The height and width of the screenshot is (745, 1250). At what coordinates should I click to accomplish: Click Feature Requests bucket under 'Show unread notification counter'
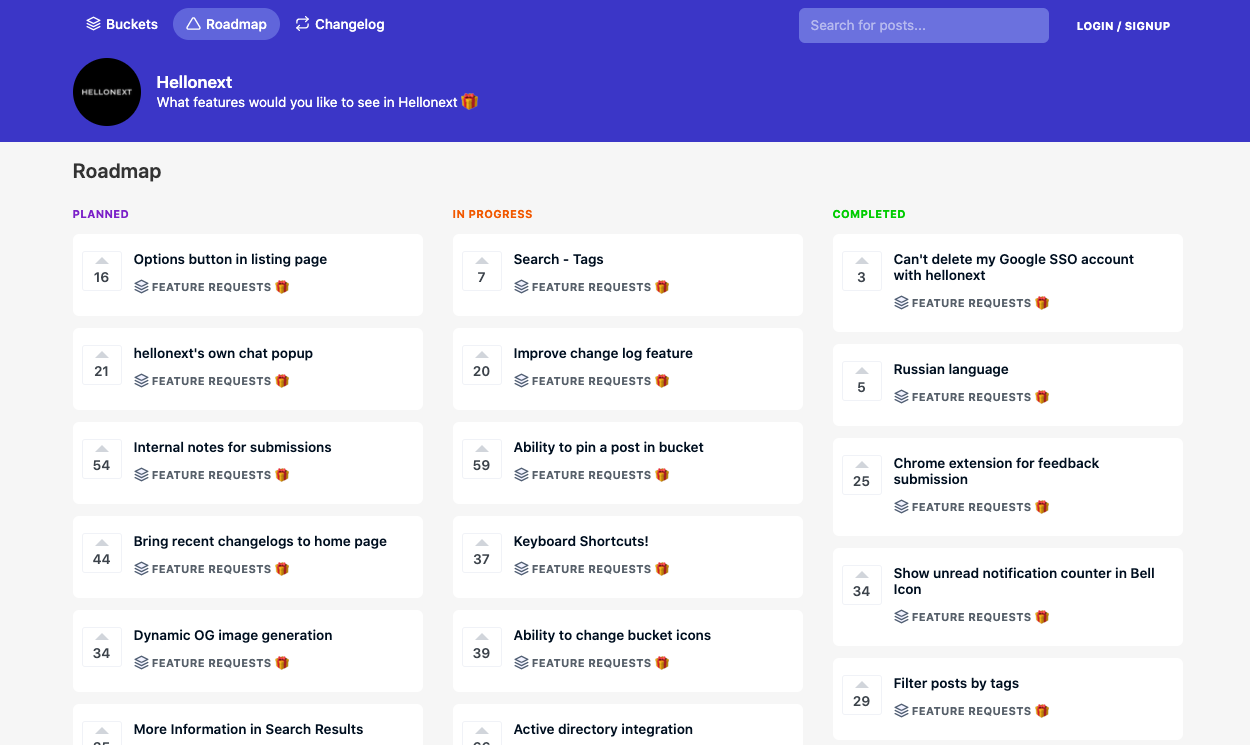tap(972, 617)
